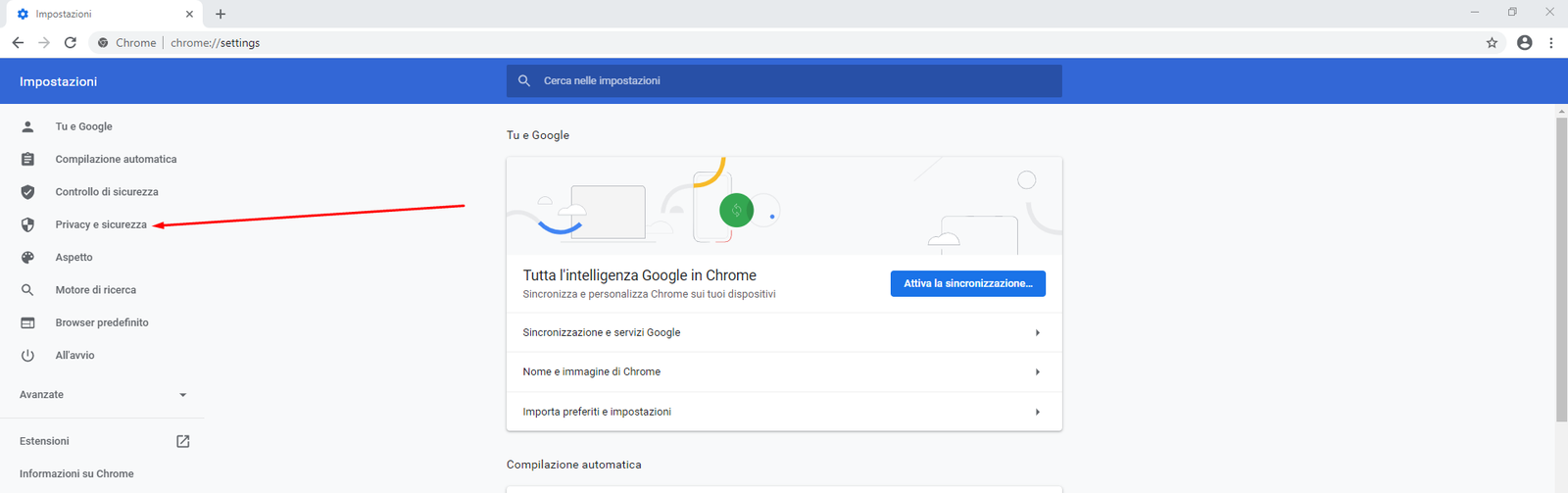
Task: Expand Sincronizzazione e servizi Google row
Action: click(x=1037, y=332)
